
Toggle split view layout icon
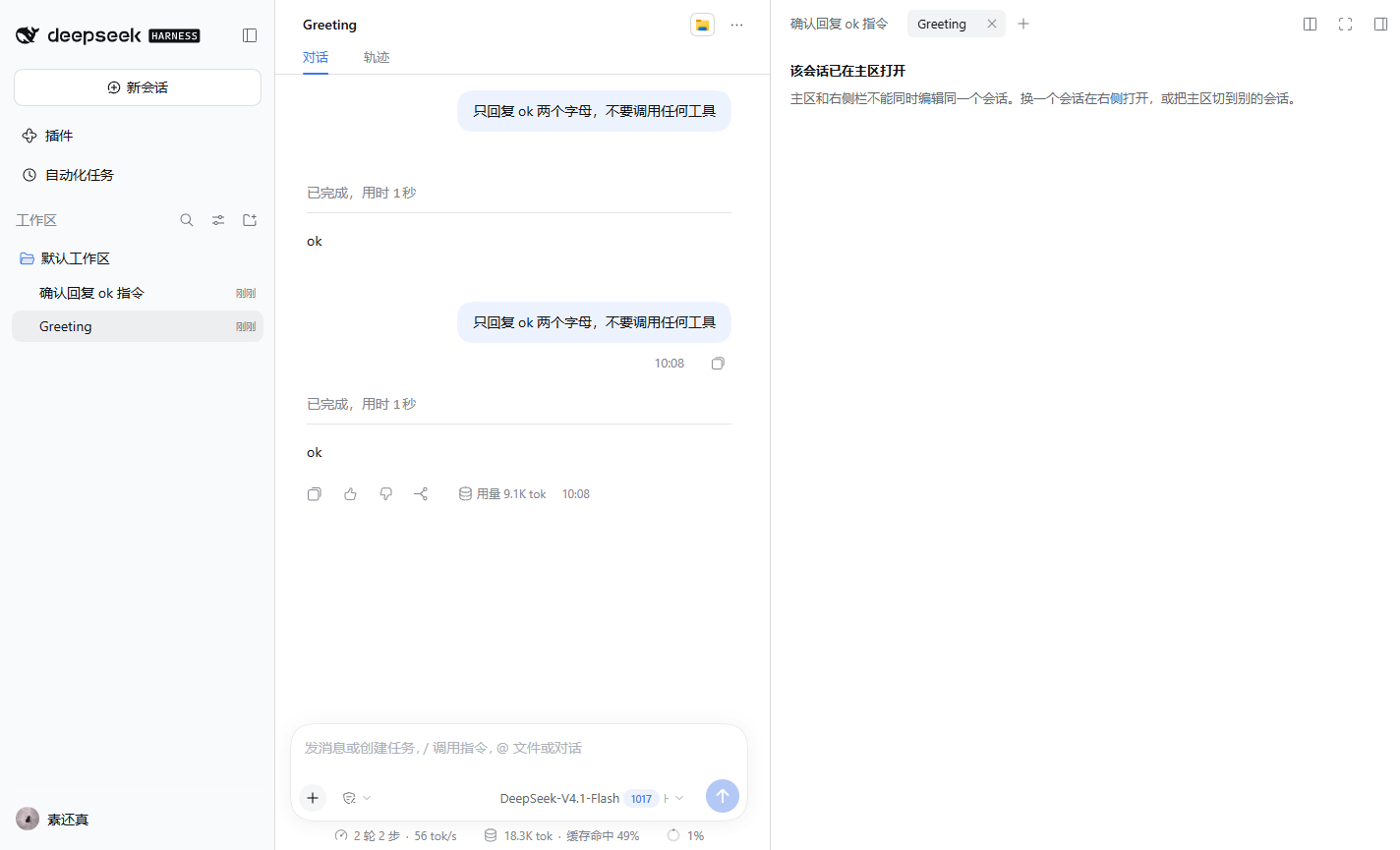[1310, 24]
